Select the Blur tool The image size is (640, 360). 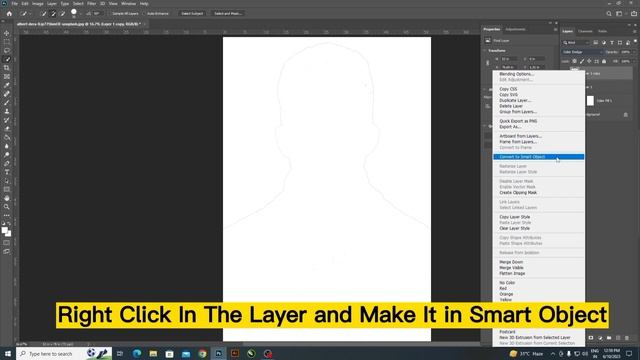point(7,146)
